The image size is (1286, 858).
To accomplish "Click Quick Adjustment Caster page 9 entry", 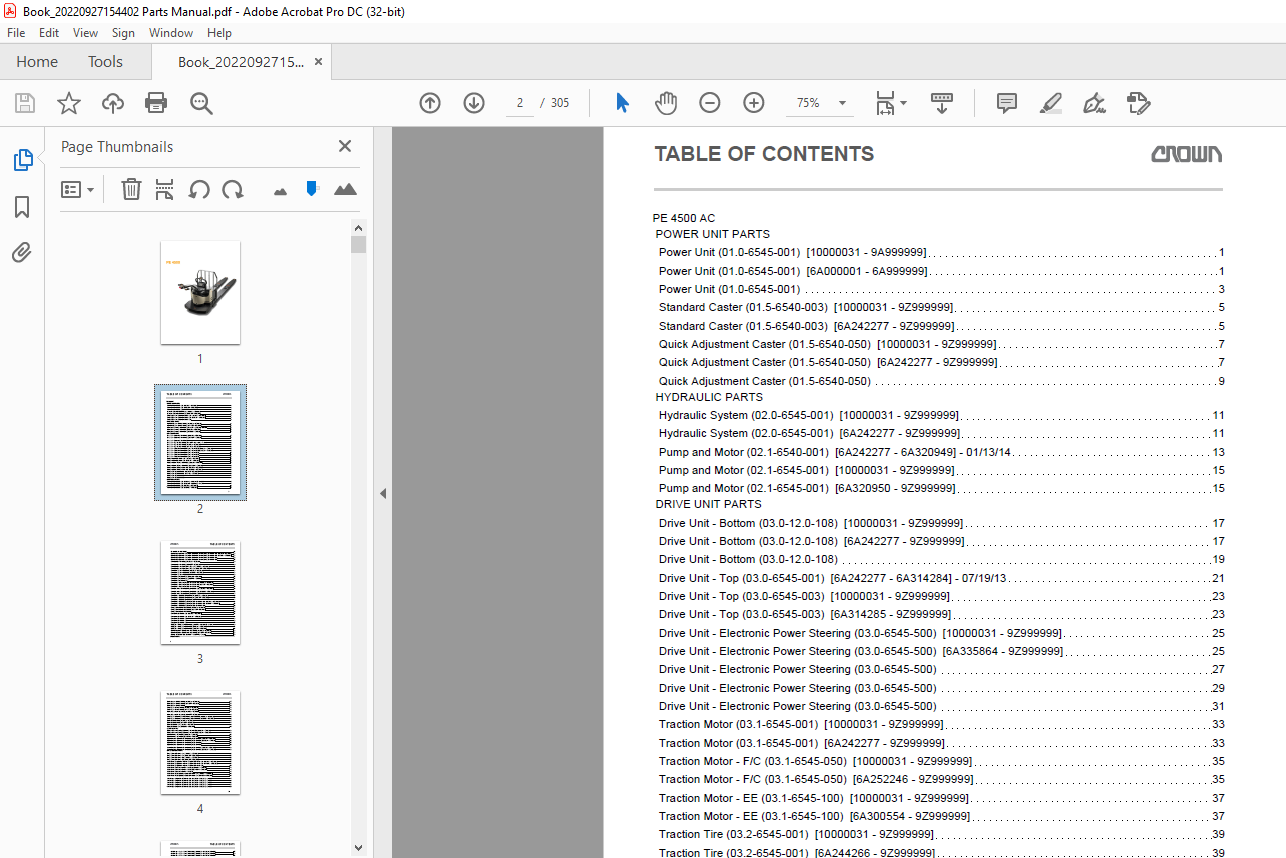I will click(941, 381).
